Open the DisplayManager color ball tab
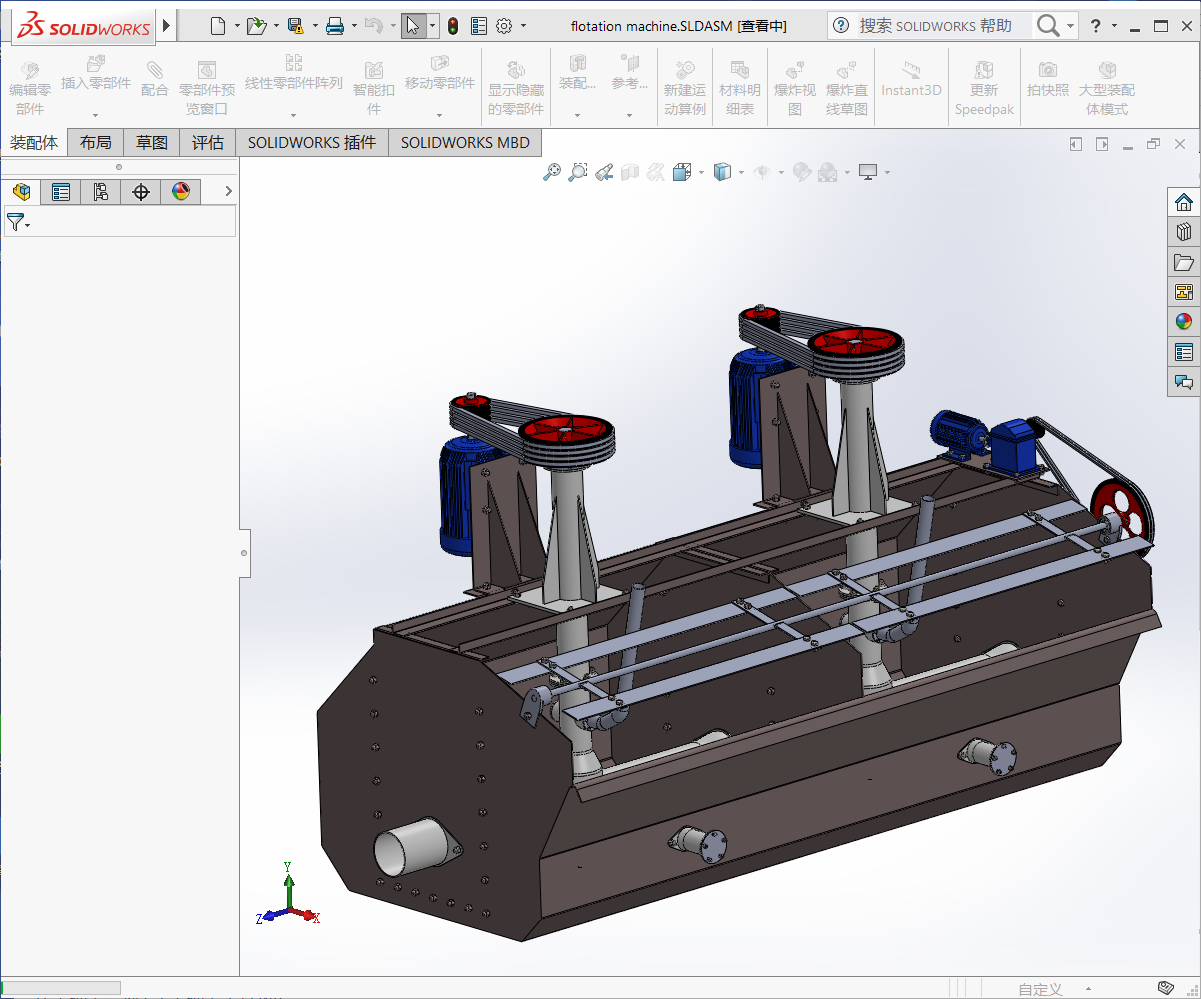This screenshot has width=1201, height=999. pos(181,192)
